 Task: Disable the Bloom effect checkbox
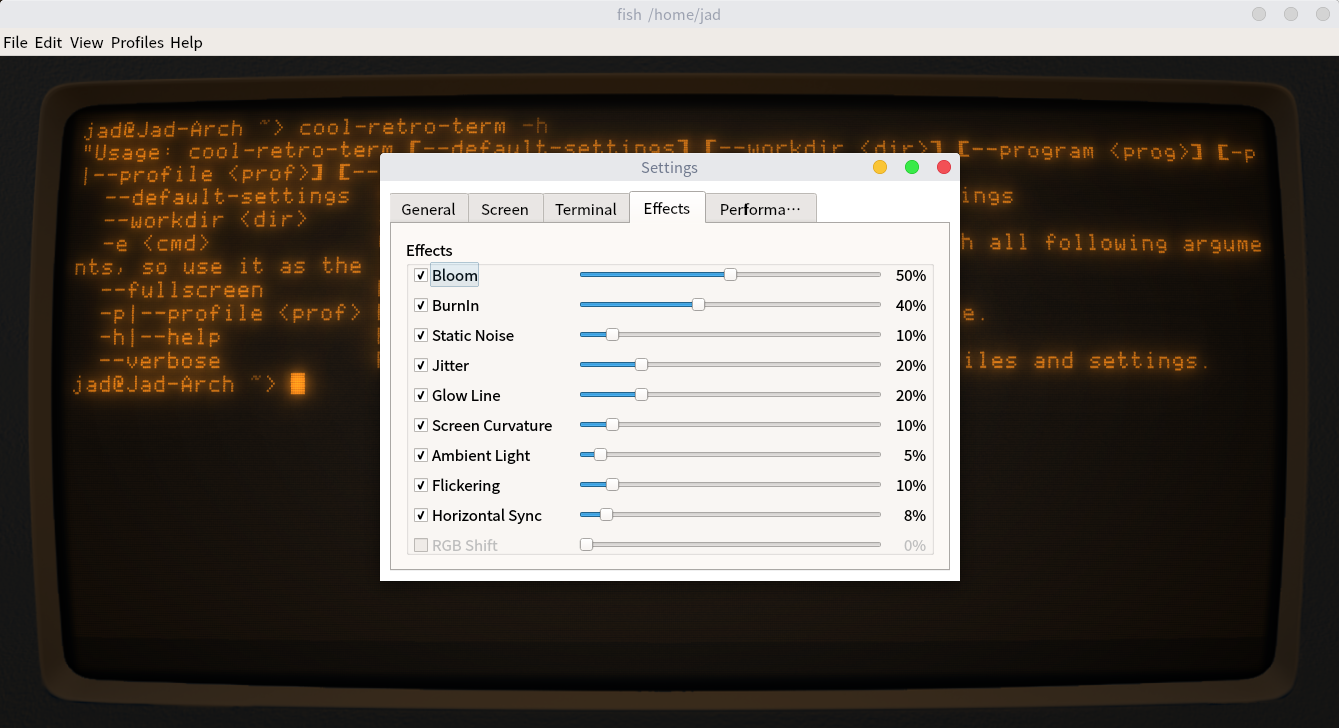pos(421,275)
